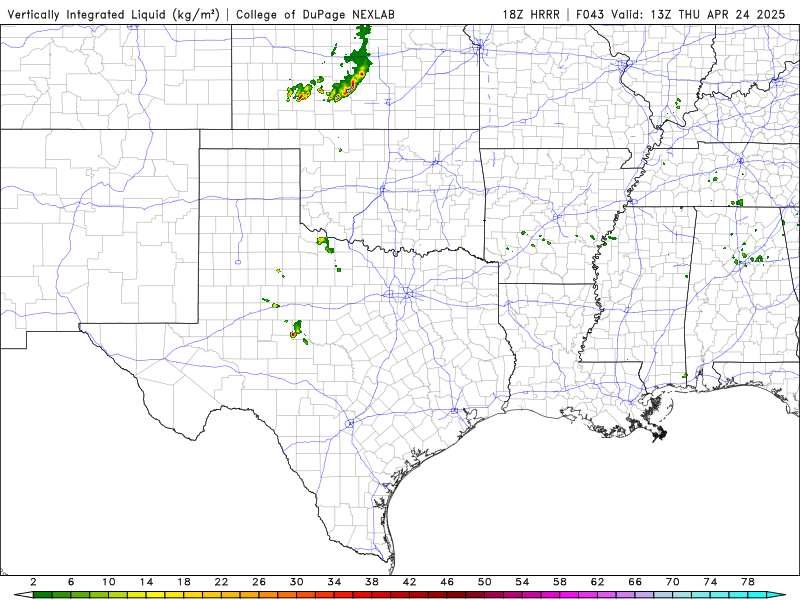Click the "Vertically Integrated Liquid (kg/m²)" title

[x=113, y=14]
